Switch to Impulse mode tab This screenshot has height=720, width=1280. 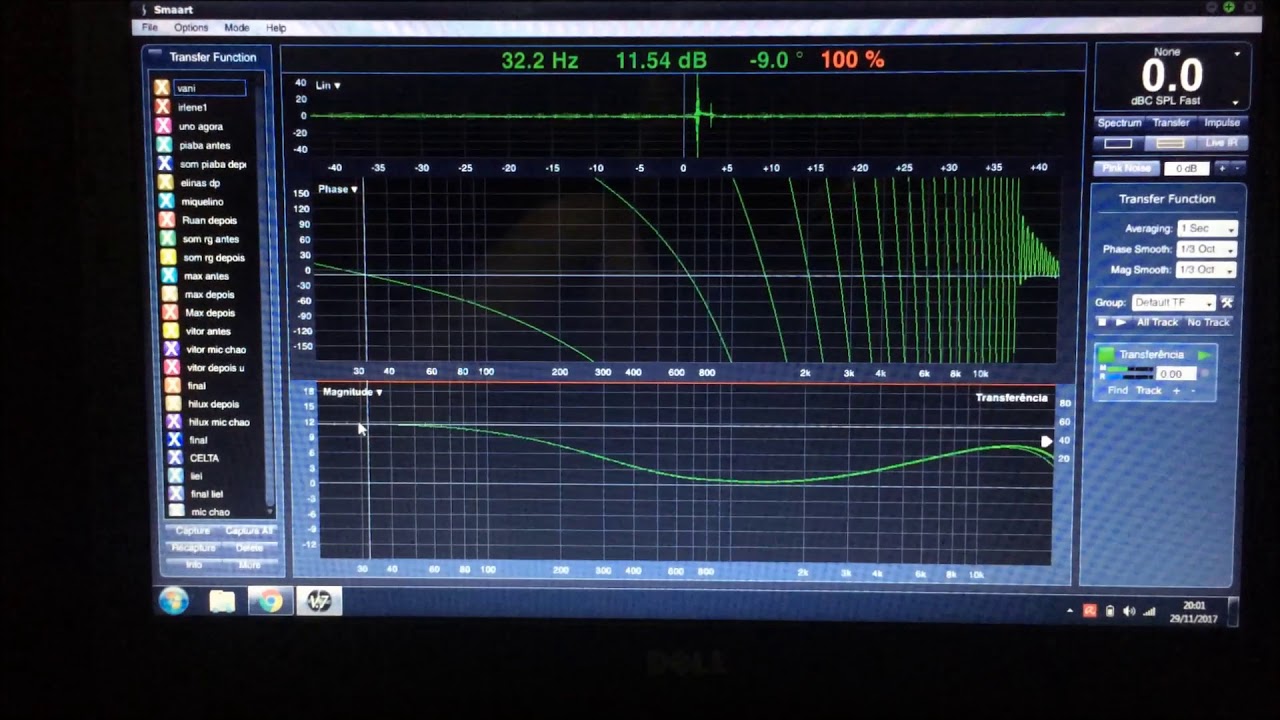1221,123
